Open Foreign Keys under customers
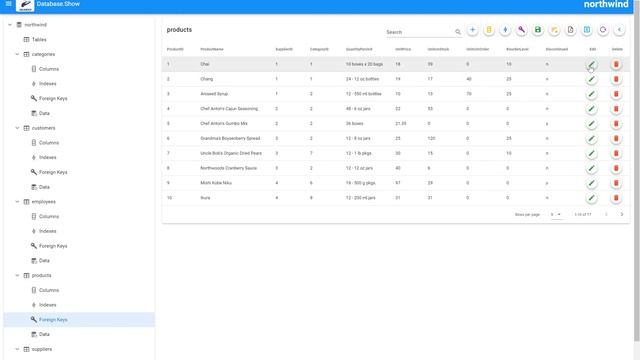The height and width of the screenshot is (360, 640). pyautogui.click(x=53, y=172)
